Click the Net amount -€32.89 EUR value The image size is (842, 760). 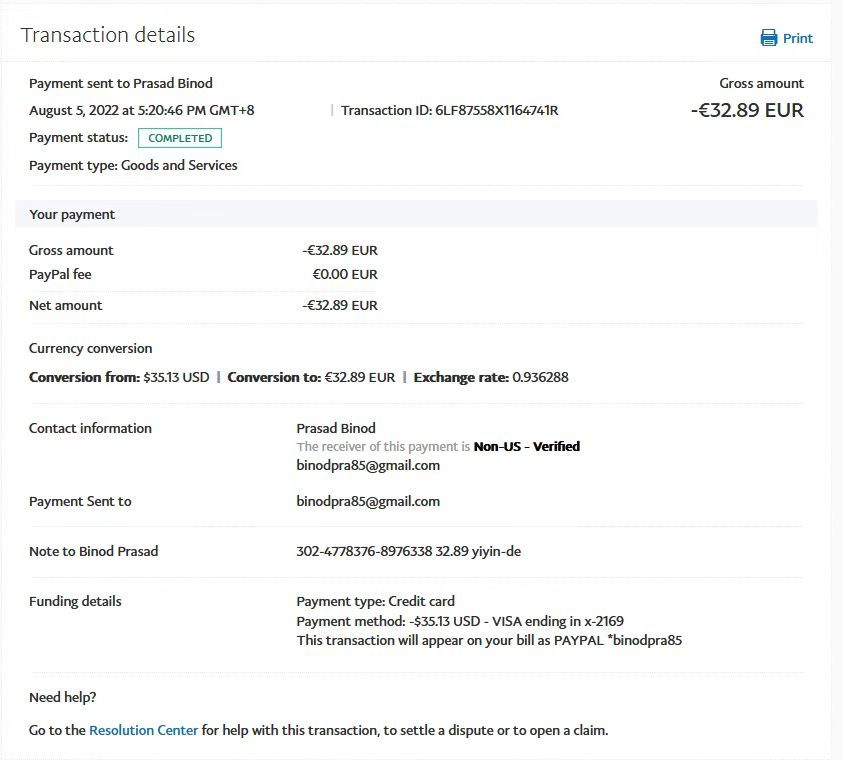(x=340, y=305)
